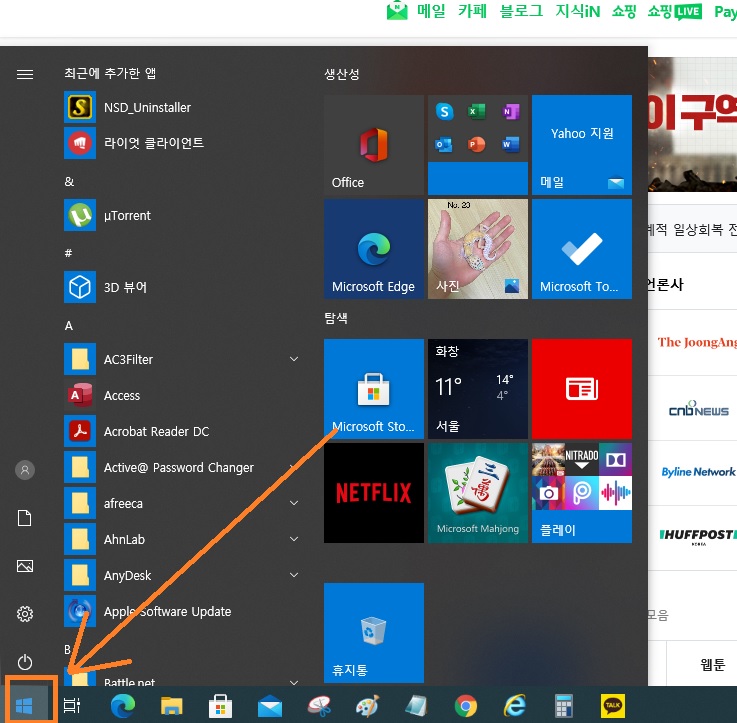The width and height of the screenshot is (737, 723).
Task: Open 쇼핑LIVE link in the Naver page
Action: [674, 11]
